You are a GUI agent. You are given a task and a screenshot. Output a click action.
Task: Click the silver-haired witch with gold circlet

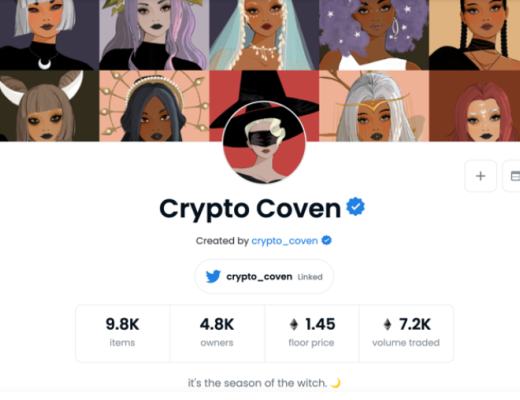(x=374, y=106)
